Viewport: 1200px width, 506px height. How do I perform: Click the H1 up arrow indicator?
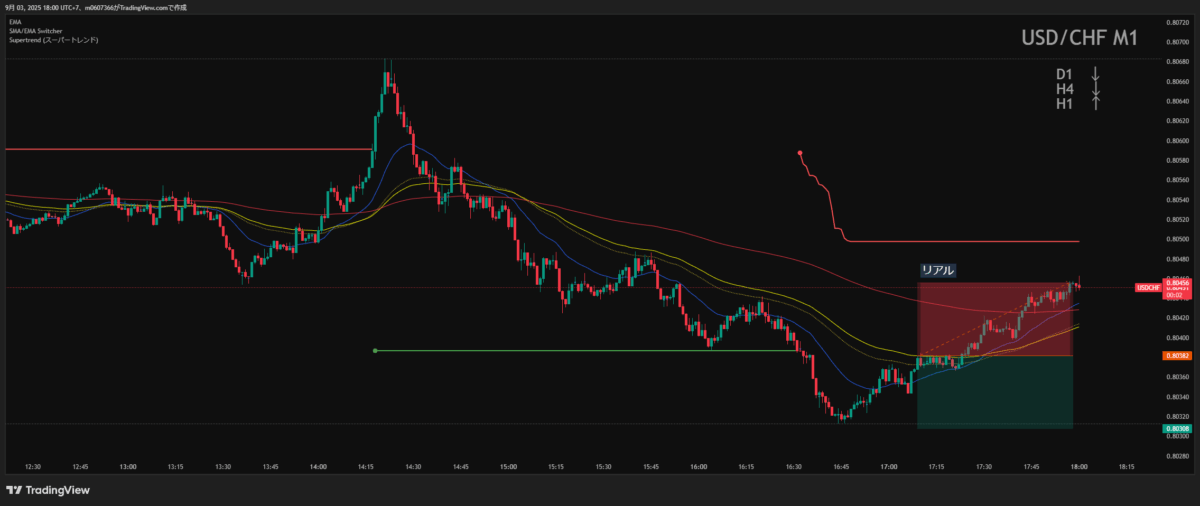tap(1095, 103)
